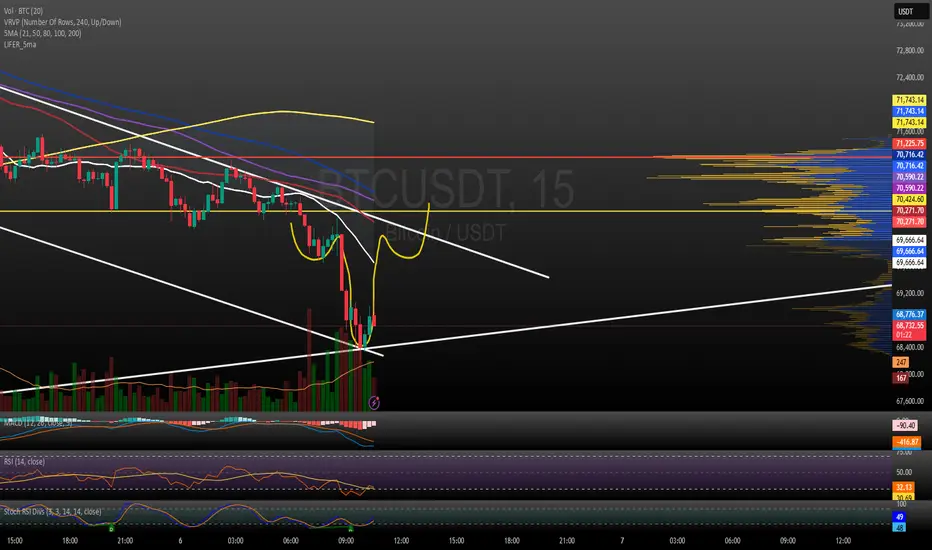Click the blue 68,776.37 price label
Viewport: 932px width, 550px height.
click(909, 315)
